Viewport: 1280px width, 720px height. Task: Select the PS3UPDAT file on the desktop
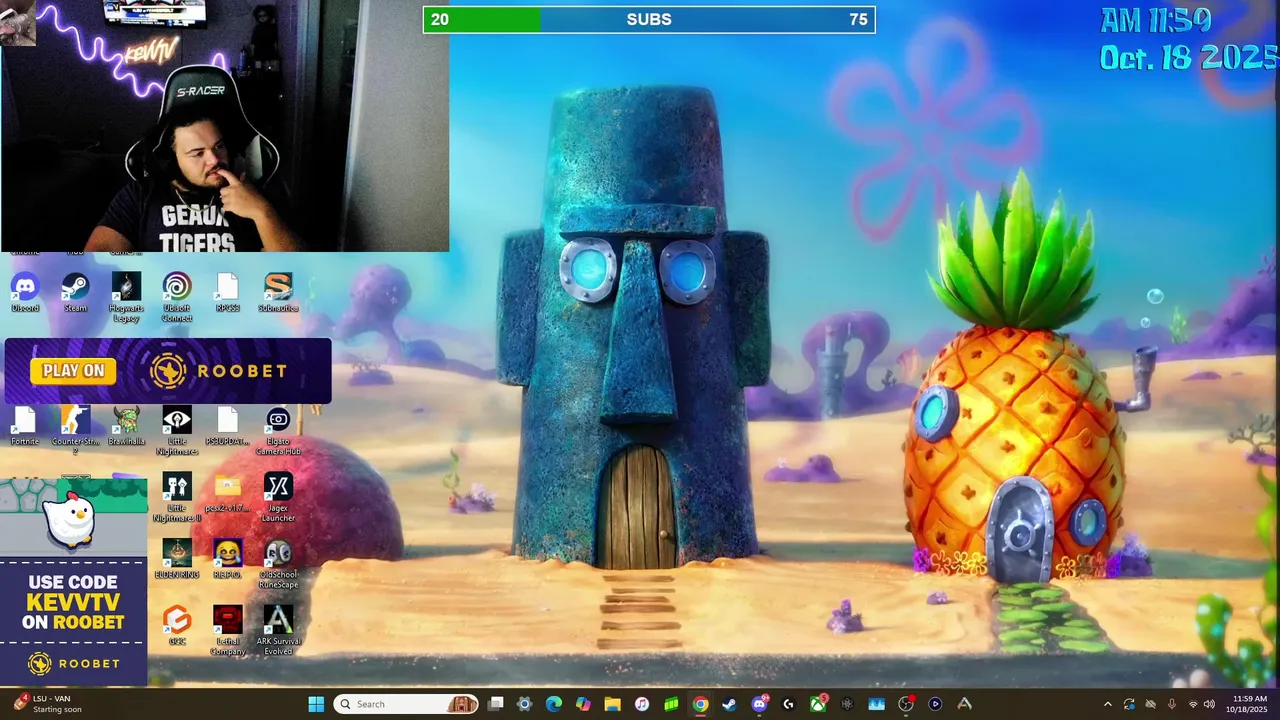(x=227, y=426)
